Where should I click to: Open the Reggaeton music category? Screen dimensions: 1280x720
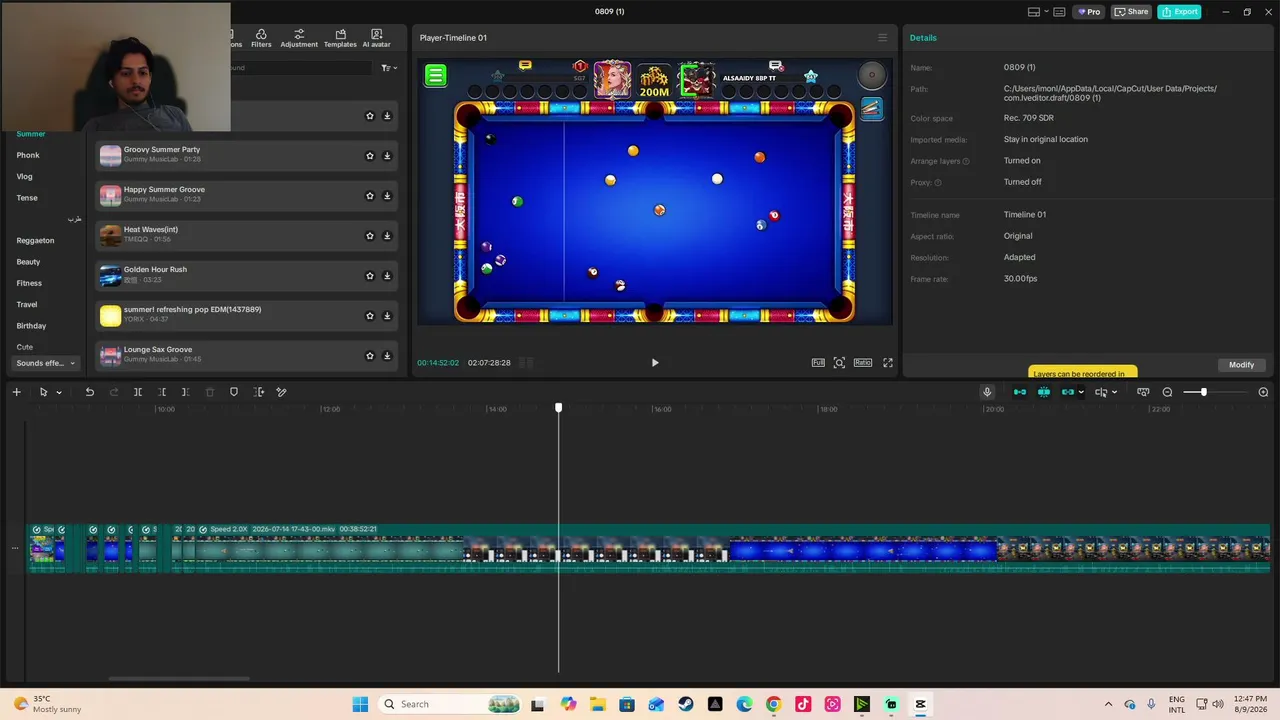point(35,240)
